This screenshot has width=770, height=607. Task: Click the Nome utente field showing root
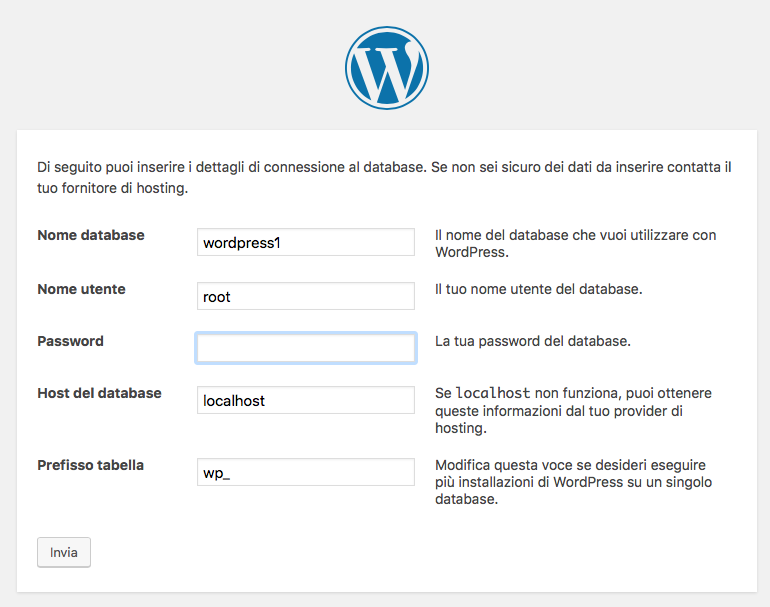(305, 296)
